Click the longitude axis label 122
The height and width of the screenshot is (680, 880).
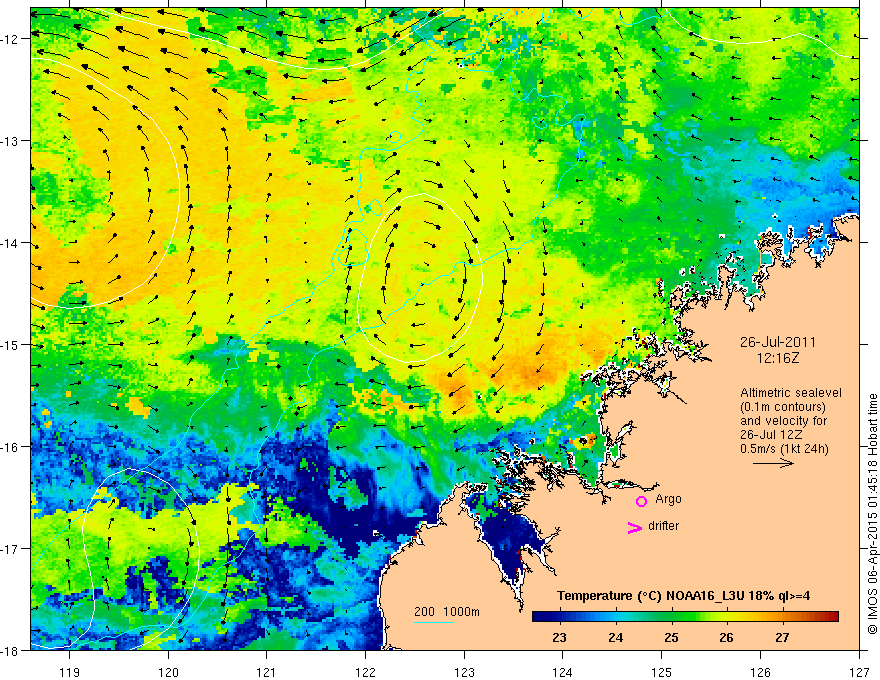(365, 672)
